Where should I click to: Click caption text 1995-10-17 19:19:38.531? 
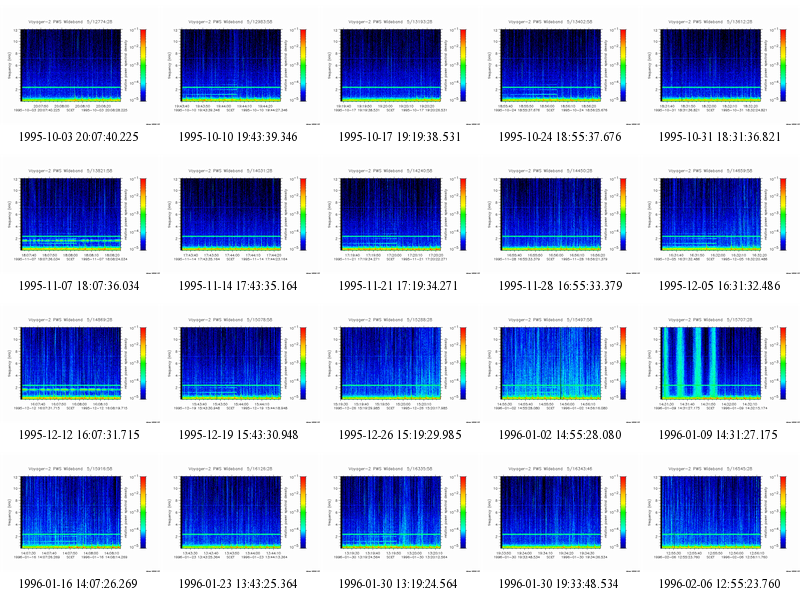click(x=400, y=137)
